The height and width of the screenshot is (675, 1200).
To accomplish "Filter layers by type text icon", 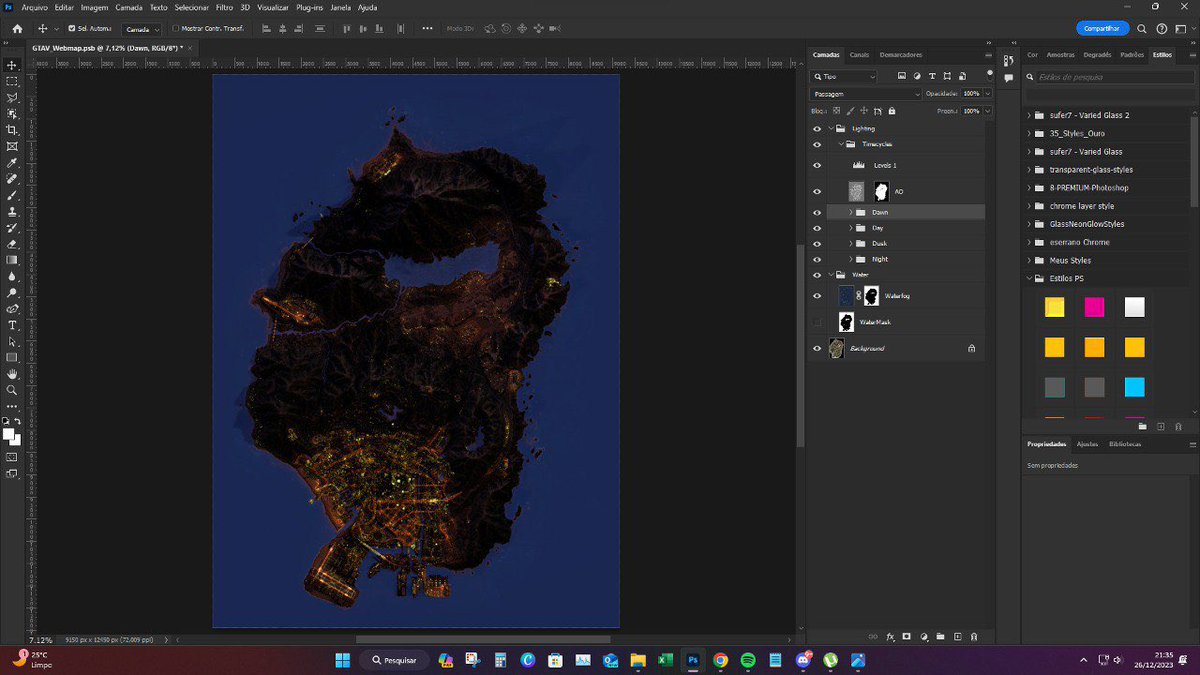I will pos(932,76).
